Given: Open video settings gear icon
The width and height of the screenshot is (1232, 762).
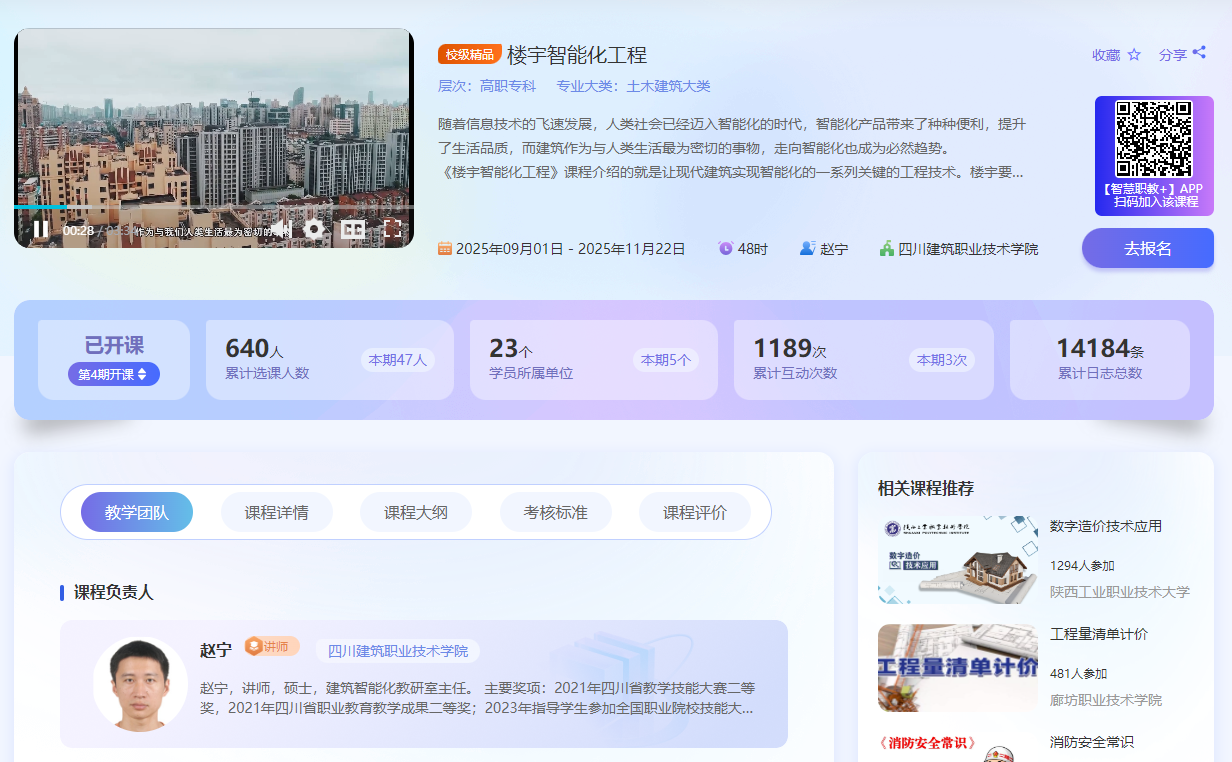Looking at the screenshot, I should coord(314,229).
